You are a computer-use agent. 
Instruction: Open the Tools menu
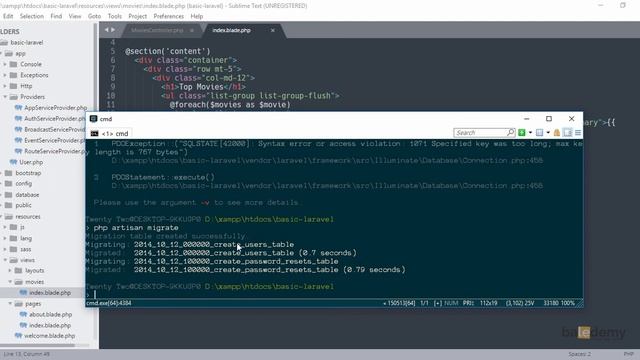point(115,16)
